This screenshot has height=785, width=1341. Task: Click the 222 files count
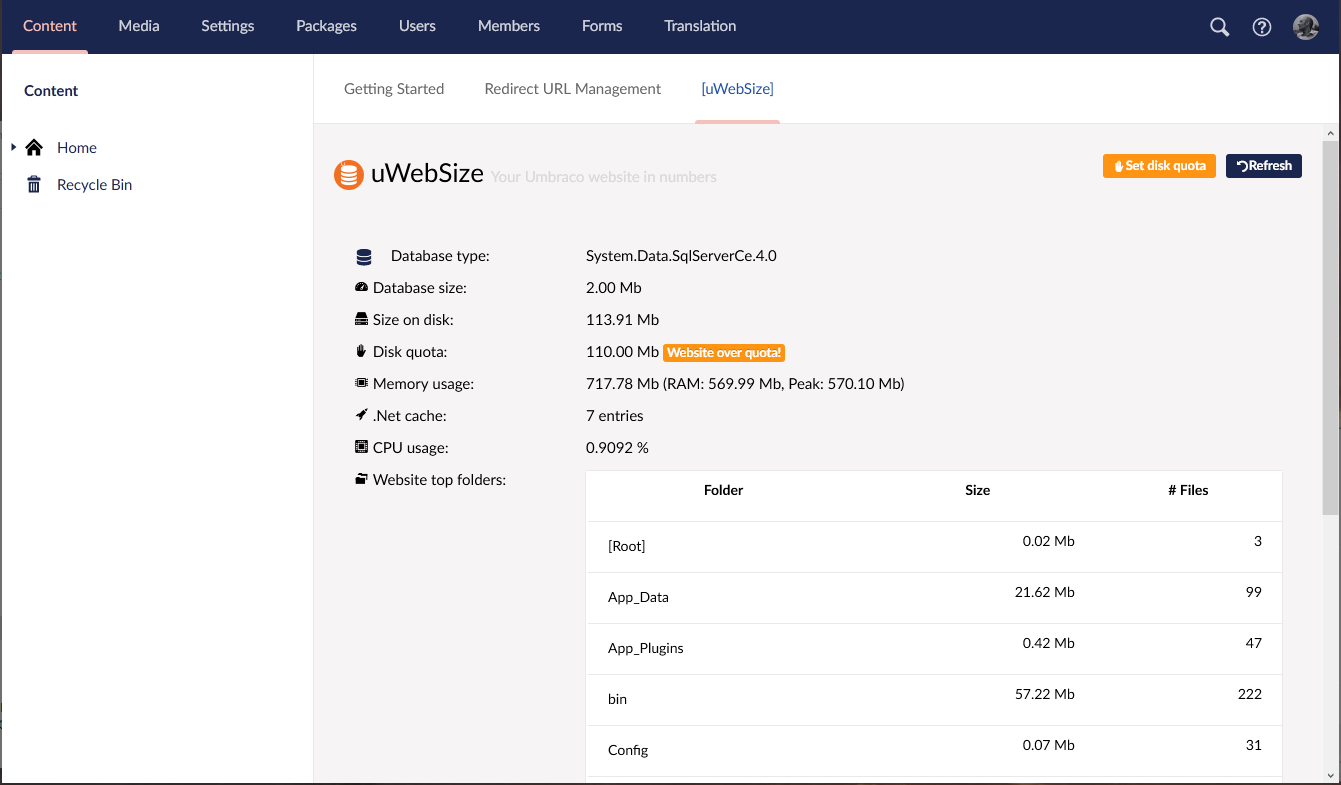pyautogui.click(x=1250, y=694)
